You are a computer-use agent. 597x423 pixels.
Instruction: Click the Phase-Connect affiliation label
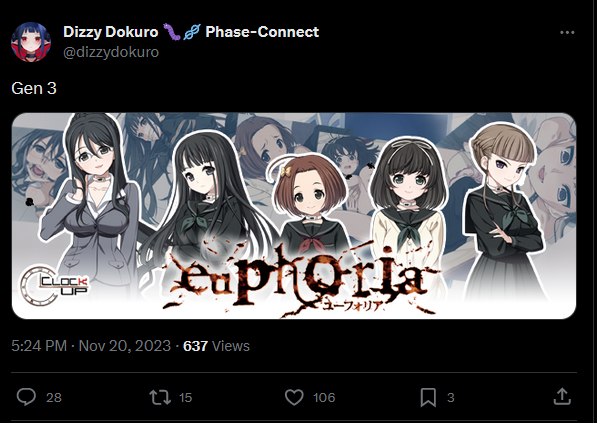[x=262, y=32]
